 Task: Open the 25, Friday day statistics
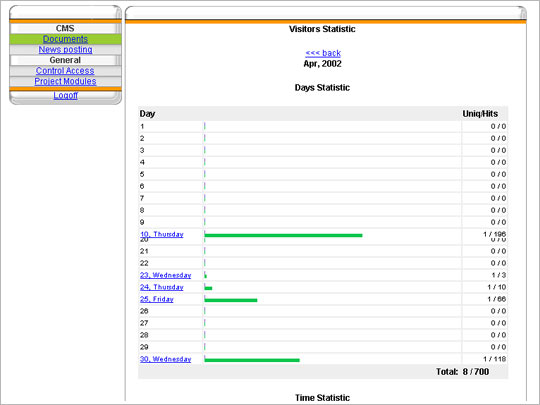[x=156, y=299]
